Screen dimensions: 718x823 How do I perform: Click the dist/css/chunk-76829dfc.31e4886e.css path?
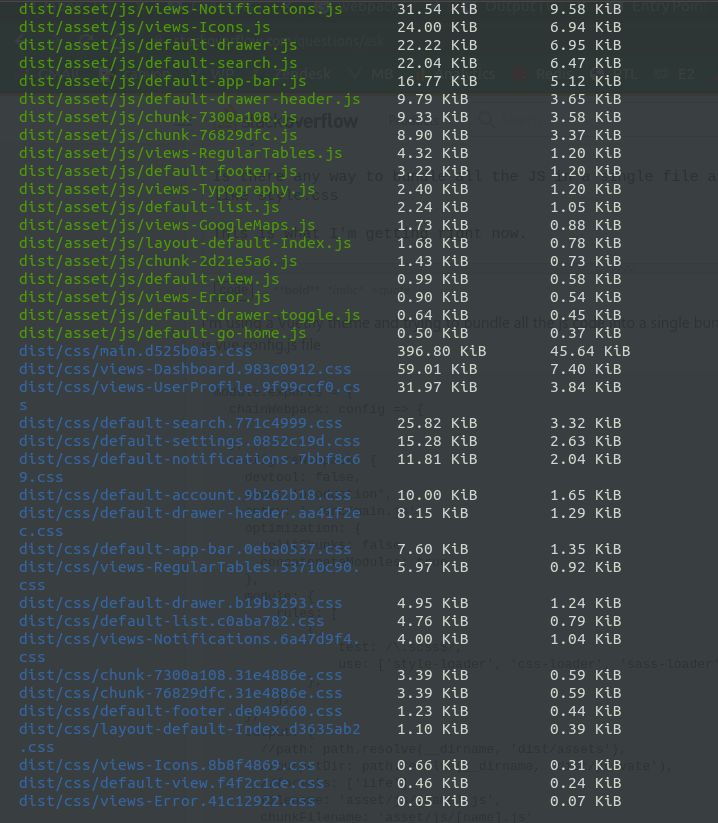pyautogui.click(x=181, y=693)
